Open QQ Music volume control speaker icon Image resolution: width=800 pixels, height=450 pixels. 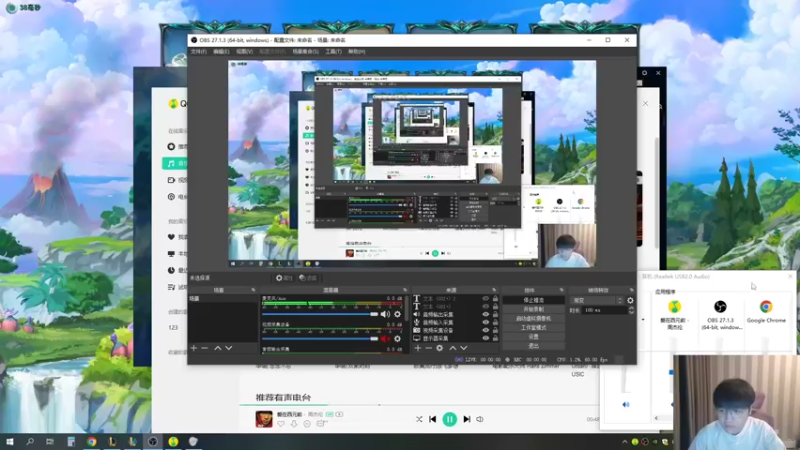[x=480, y=419]
